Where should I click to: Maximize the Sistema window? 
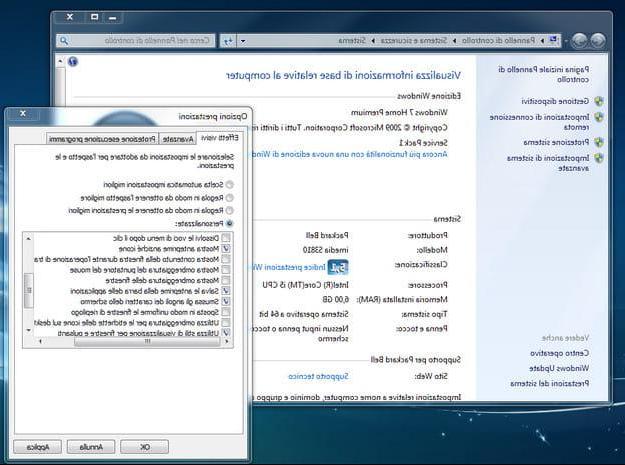[94, 17]
